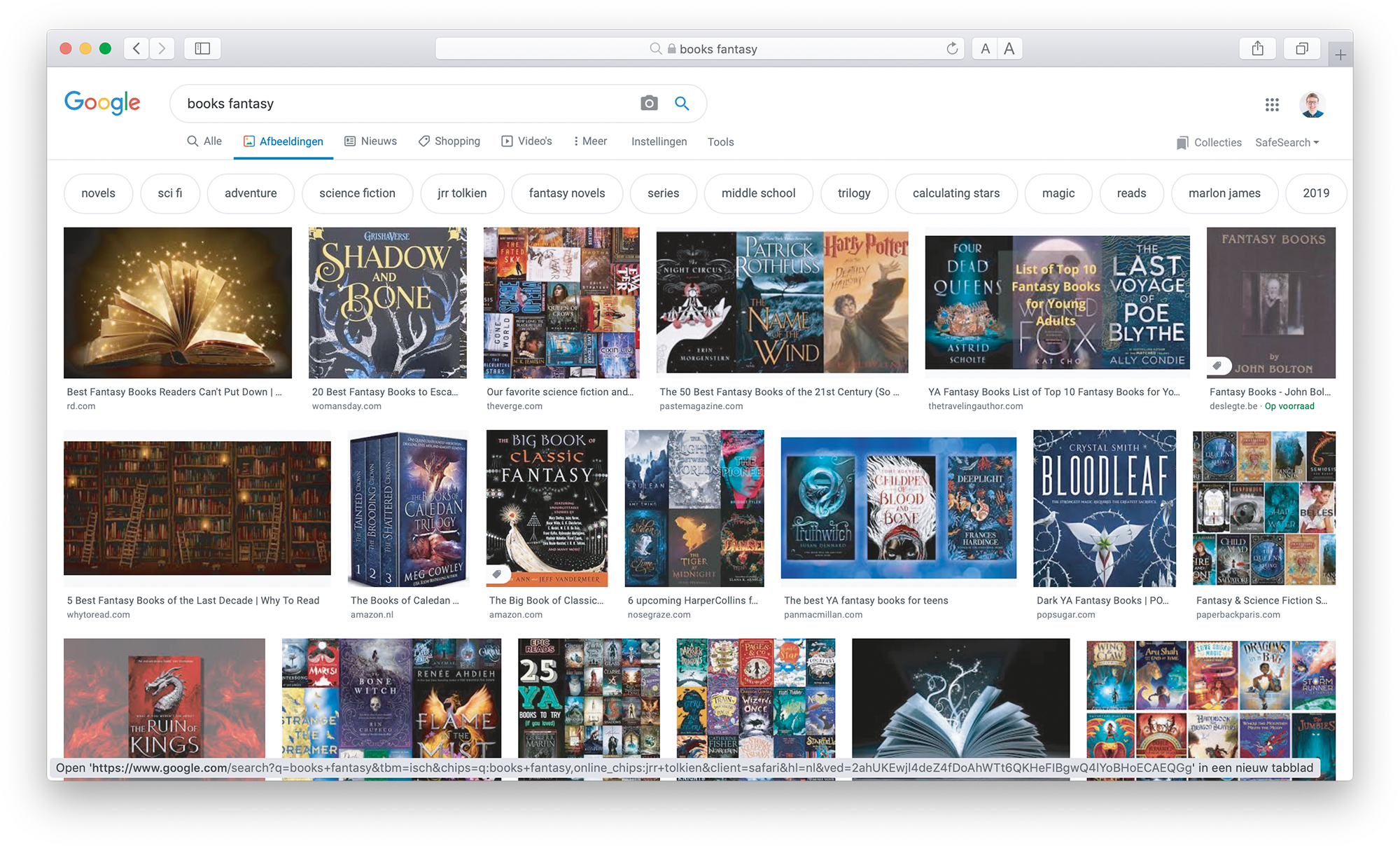Open '6 upcoming HarperCollins f...' link

[693, 601]
